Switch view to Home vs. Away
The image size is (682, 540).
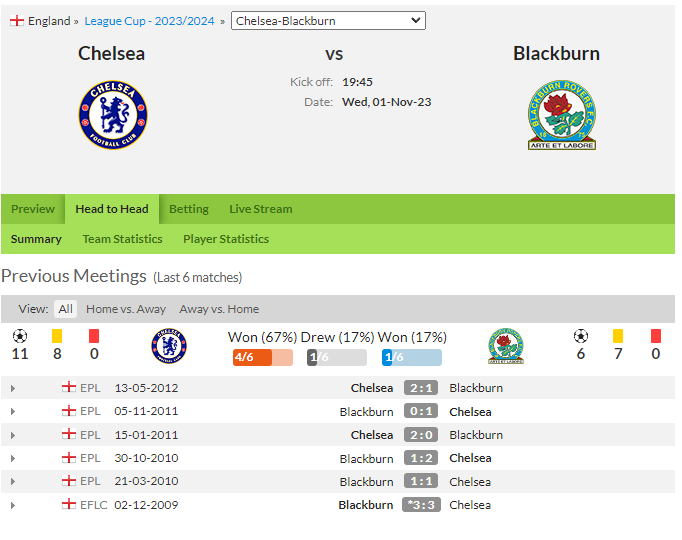[126, 309]
